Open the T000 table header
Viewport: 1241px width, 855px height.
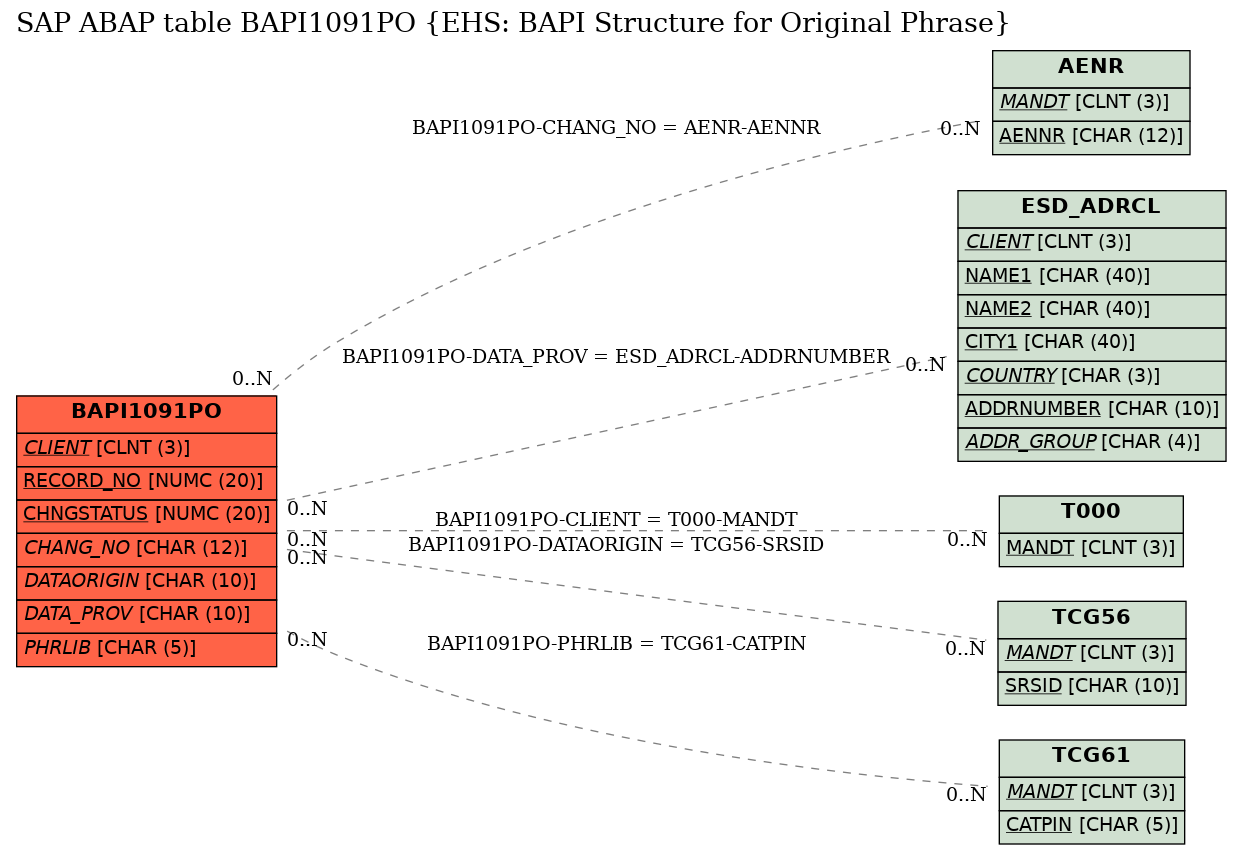click(1091, 513)
